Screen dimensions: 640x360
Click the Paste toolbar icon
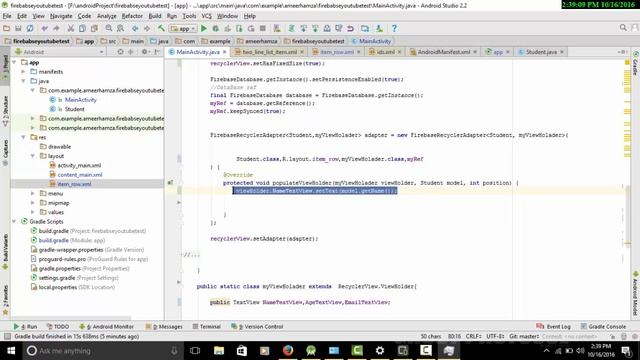94,29
